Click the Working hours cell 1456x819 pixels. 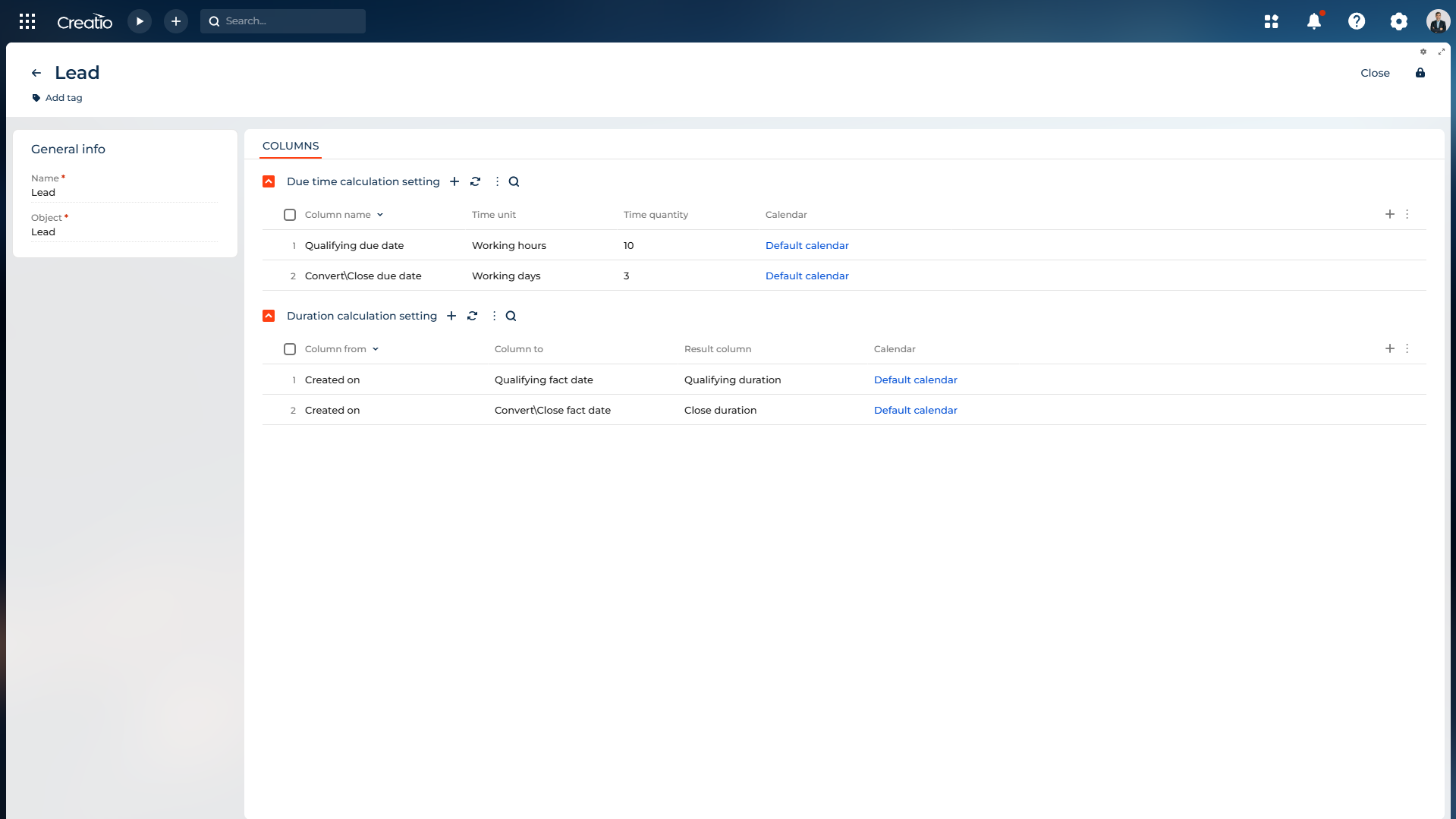pyautogui.click(x=509, y=245)
